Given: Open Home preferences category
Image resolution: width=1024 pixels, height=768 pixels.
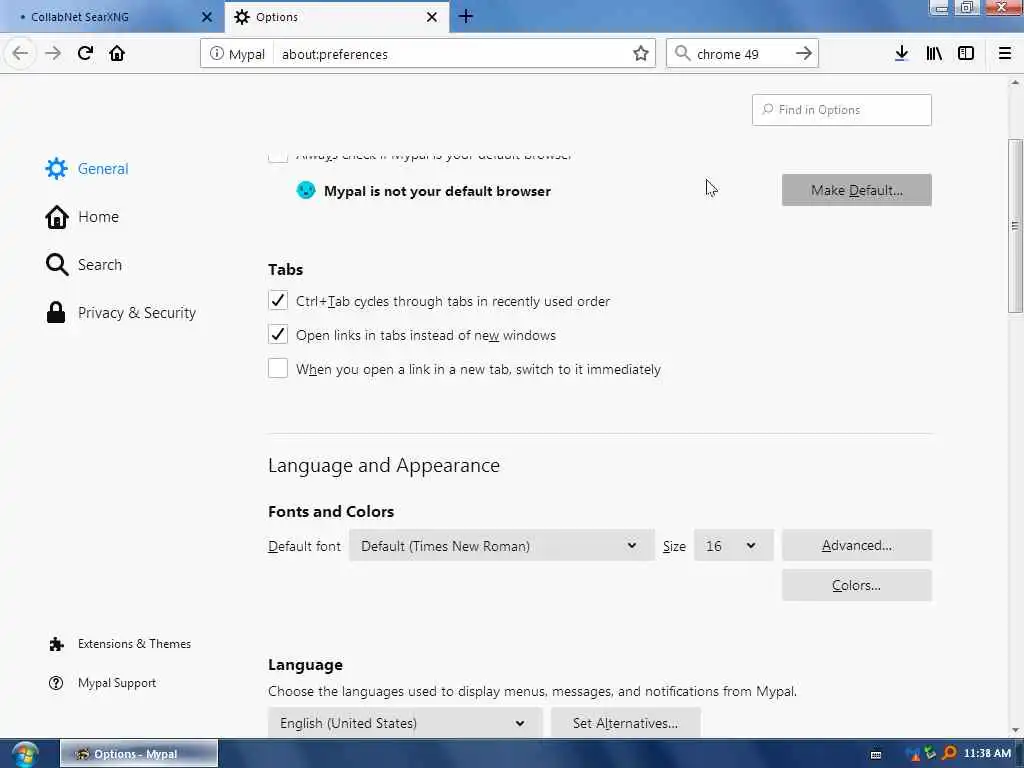Looking at the screenshot, I should (82, 217).
